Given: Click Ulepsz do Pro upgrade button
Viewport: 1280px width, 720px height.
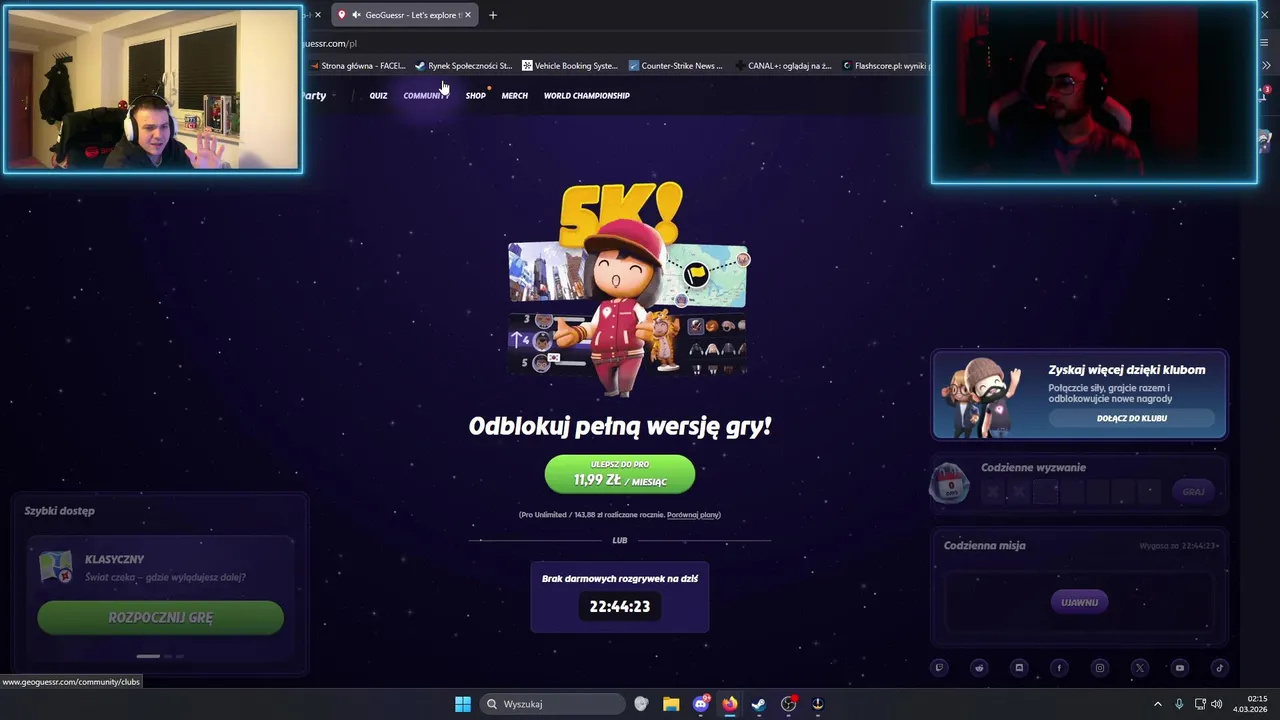Looking at the screenshot, I should point(620,474).
